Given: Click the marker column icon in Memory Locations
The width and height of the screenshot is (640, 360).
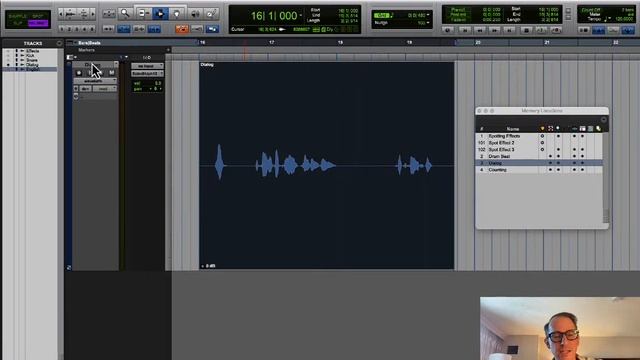Looking at the screenshot, I should pos(542,129).
